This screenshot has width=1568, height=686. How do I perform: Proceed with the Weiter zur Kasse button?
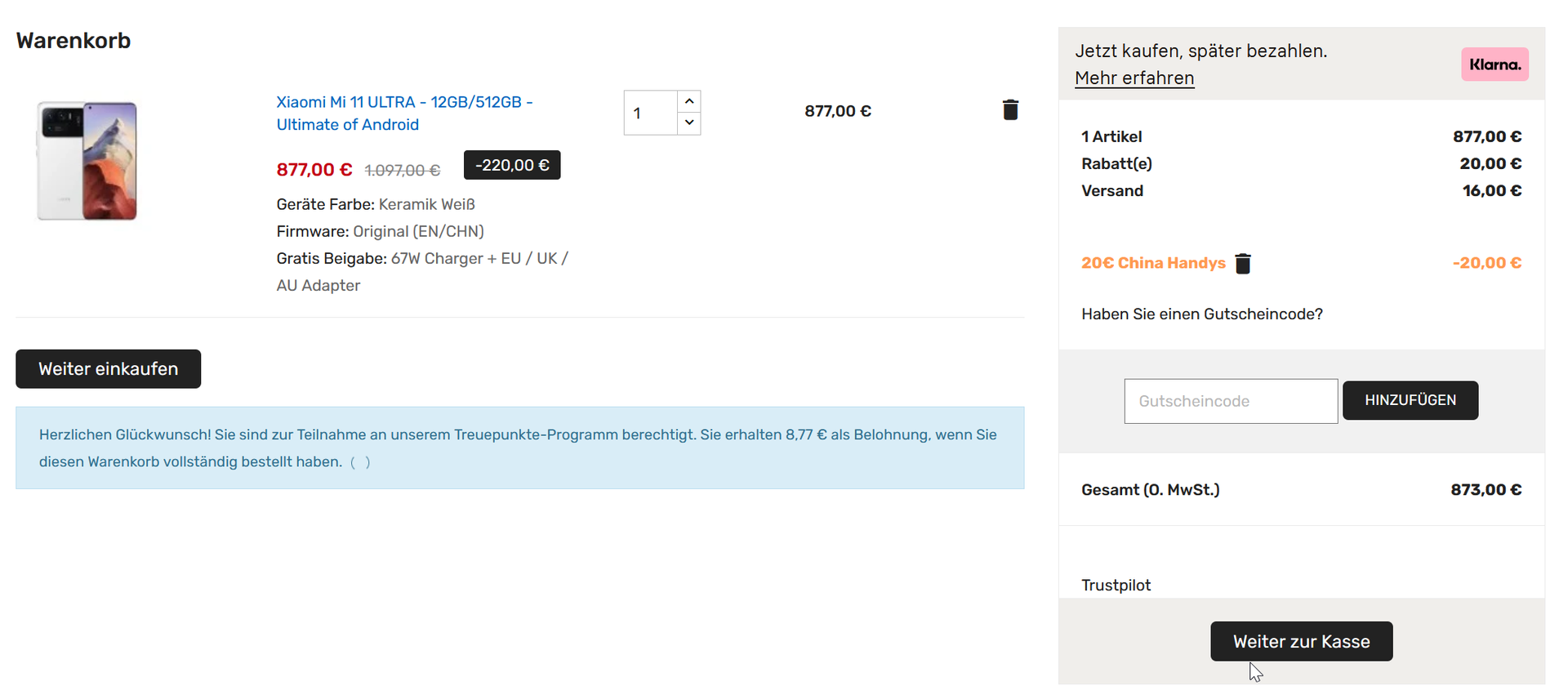(1302, 641)
